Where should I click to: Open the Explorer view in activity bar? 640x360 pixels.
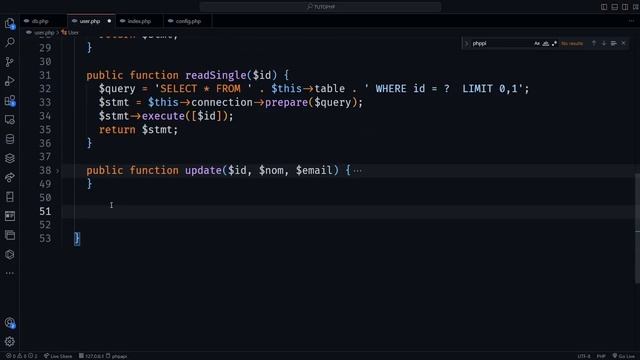pyautogui.click(x=10, y=24)
